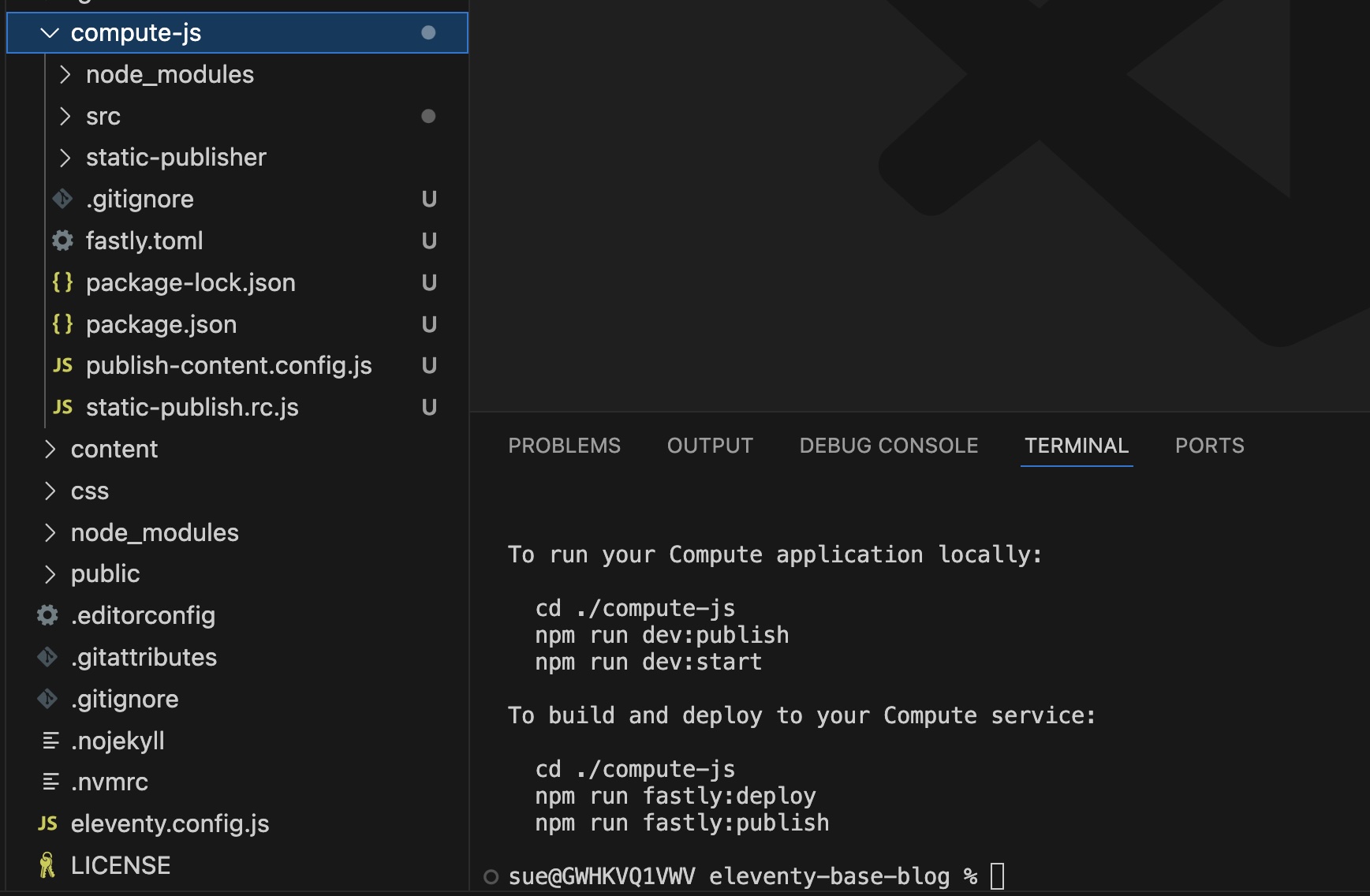Collapse the compute-js folder
The image size is (1370, 896).
(49, 32)
